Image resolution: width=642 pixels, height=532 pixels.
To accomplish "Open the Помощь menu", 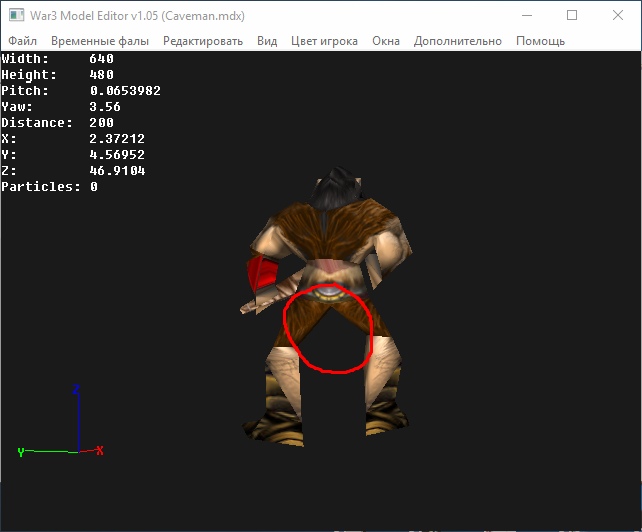I will [540, 41].
